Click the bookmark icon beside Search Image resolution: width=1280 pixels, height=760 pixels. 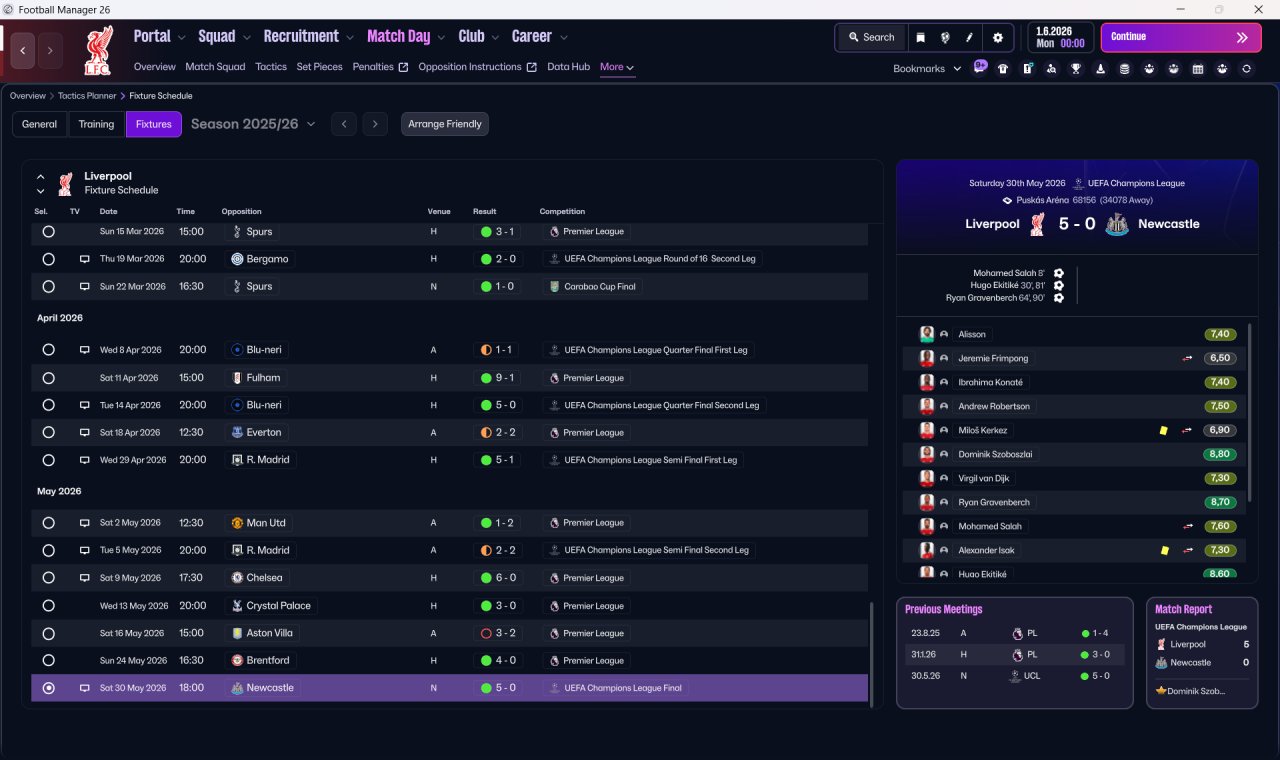pyautogui.click(x=920, y=37)
